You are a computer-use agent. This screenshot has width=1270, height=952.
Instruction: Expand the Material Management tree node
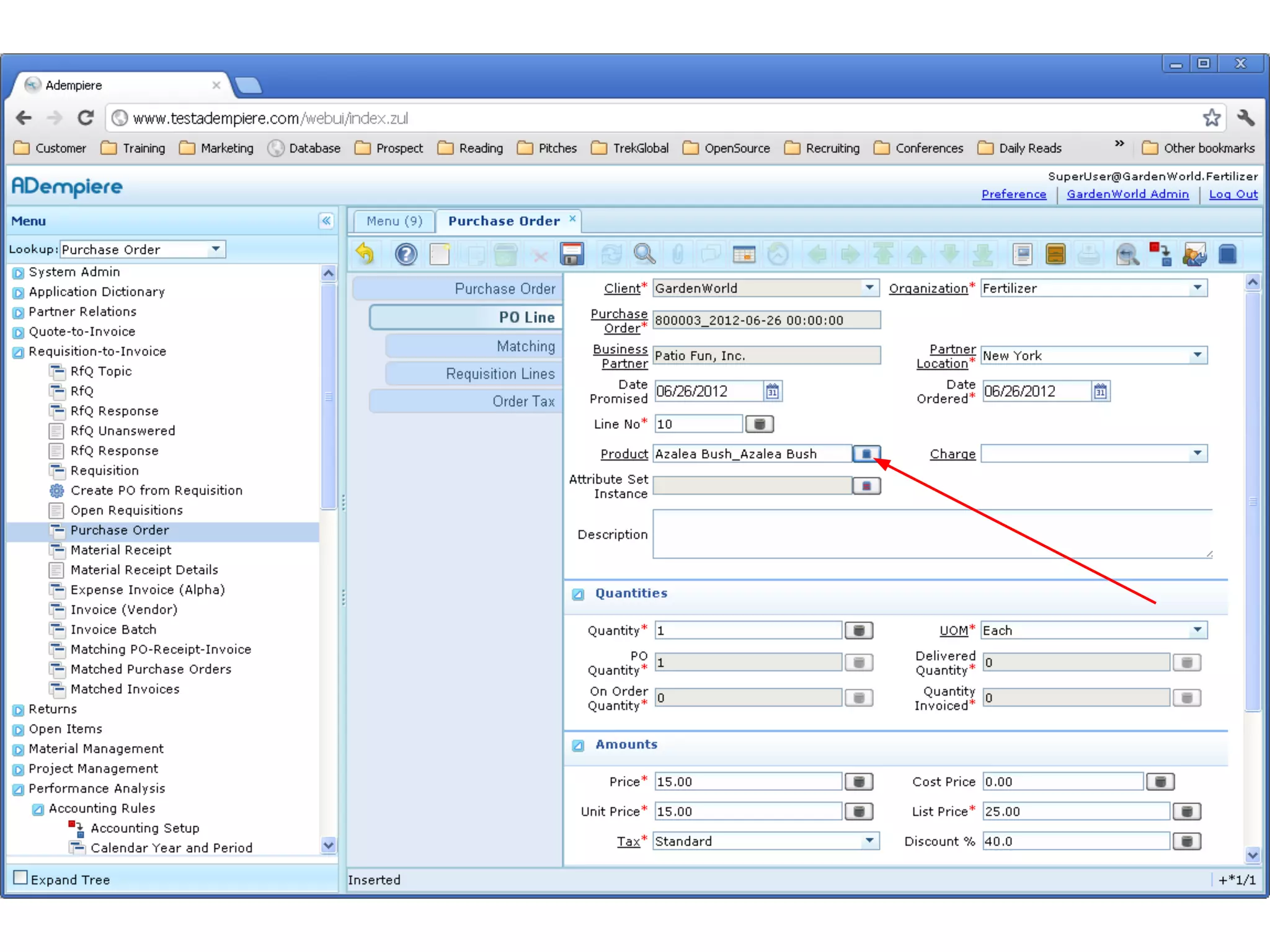18,749
